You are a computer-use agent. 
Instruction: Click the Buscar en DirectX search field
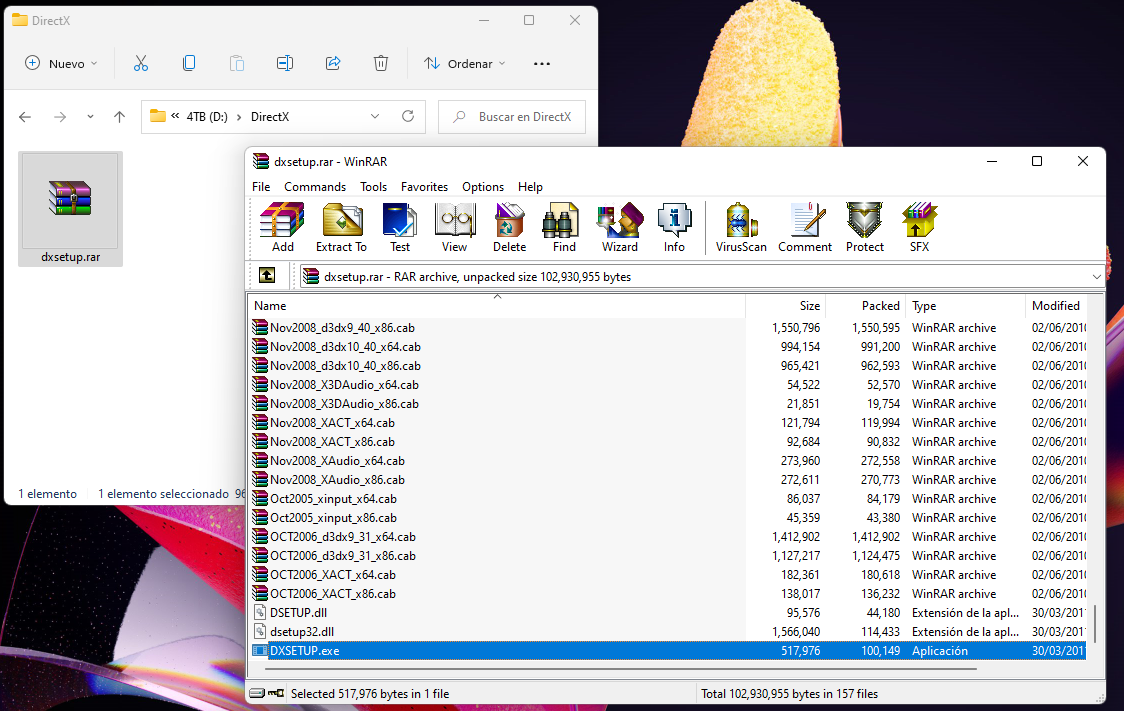512,117
